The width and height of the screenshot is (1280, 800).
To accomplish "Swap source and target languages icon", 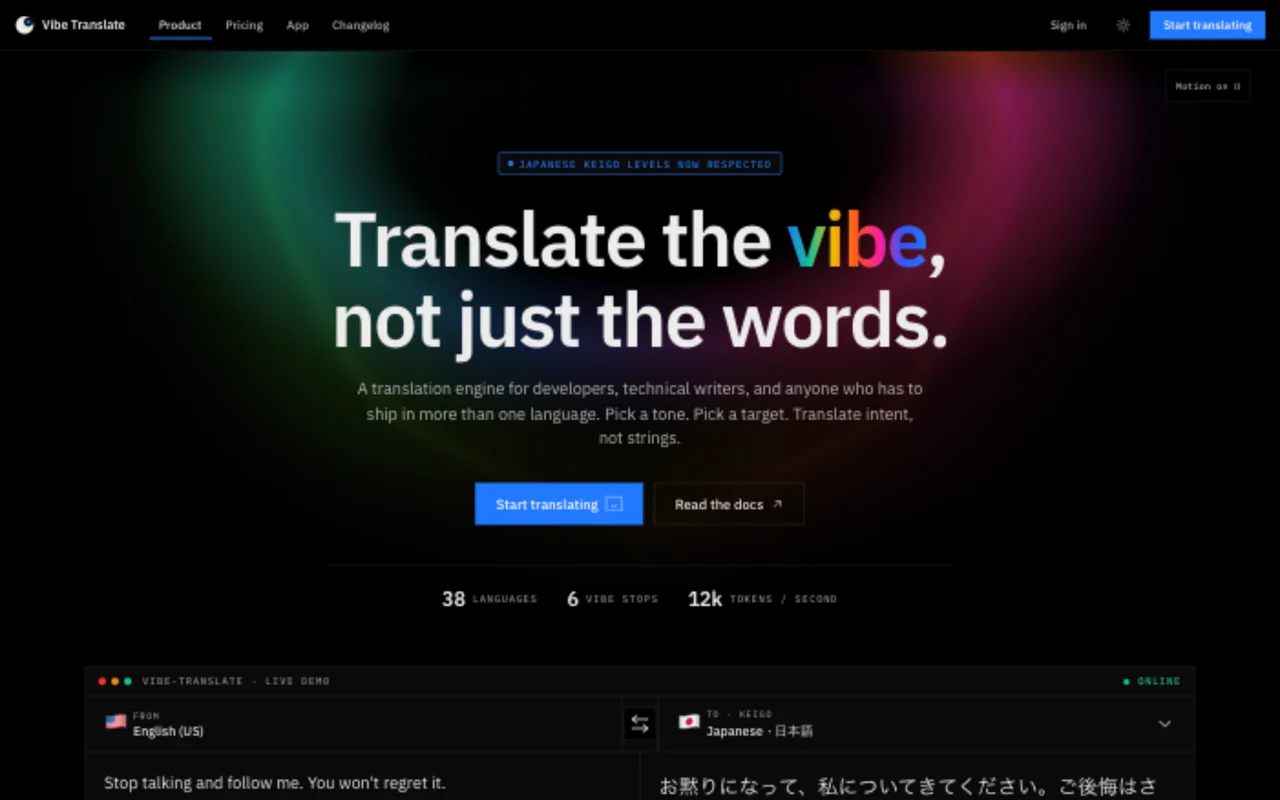I will pos(640,724).
